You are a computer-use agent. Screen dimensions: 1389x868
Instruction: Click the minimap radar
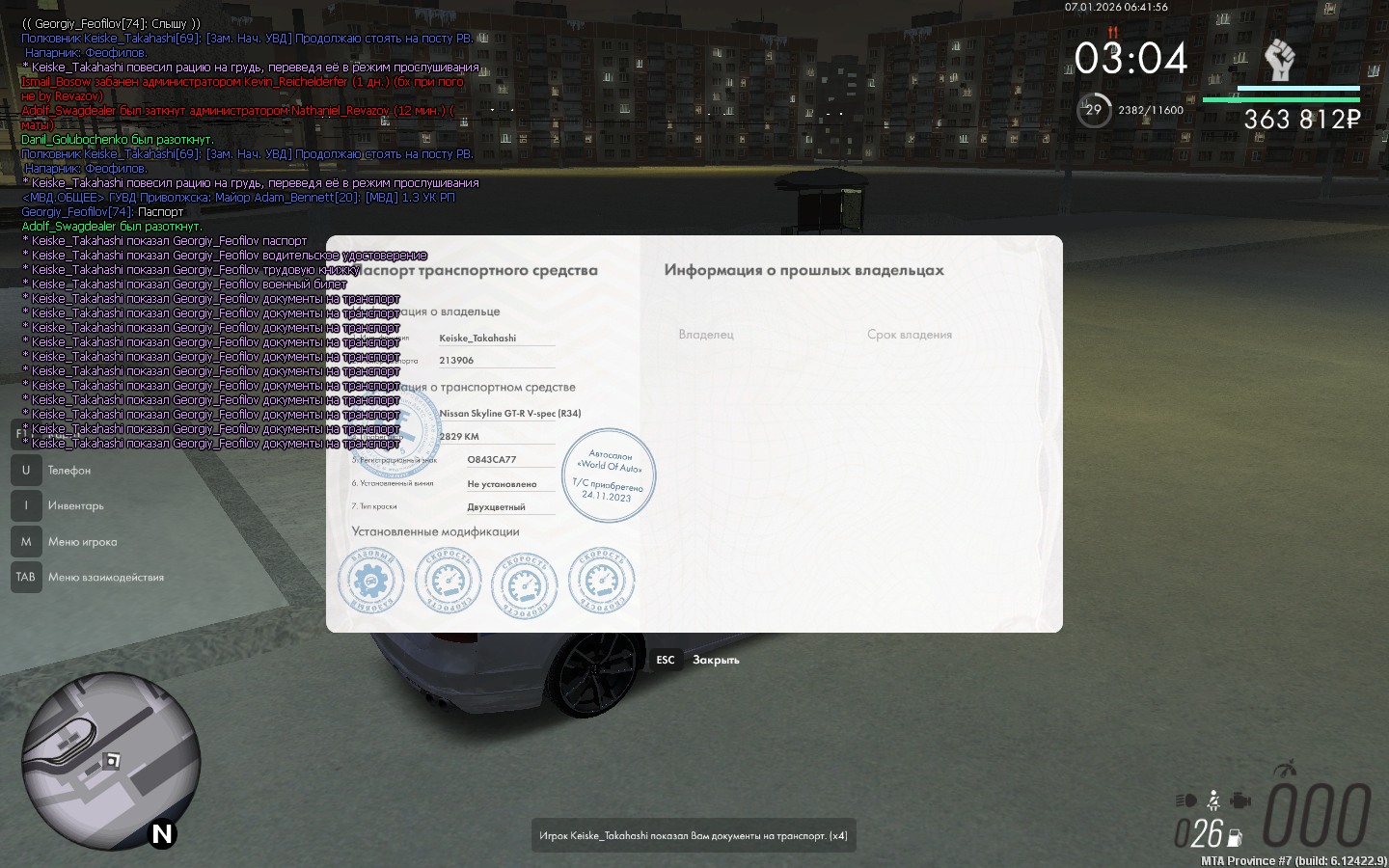(111, 761)
